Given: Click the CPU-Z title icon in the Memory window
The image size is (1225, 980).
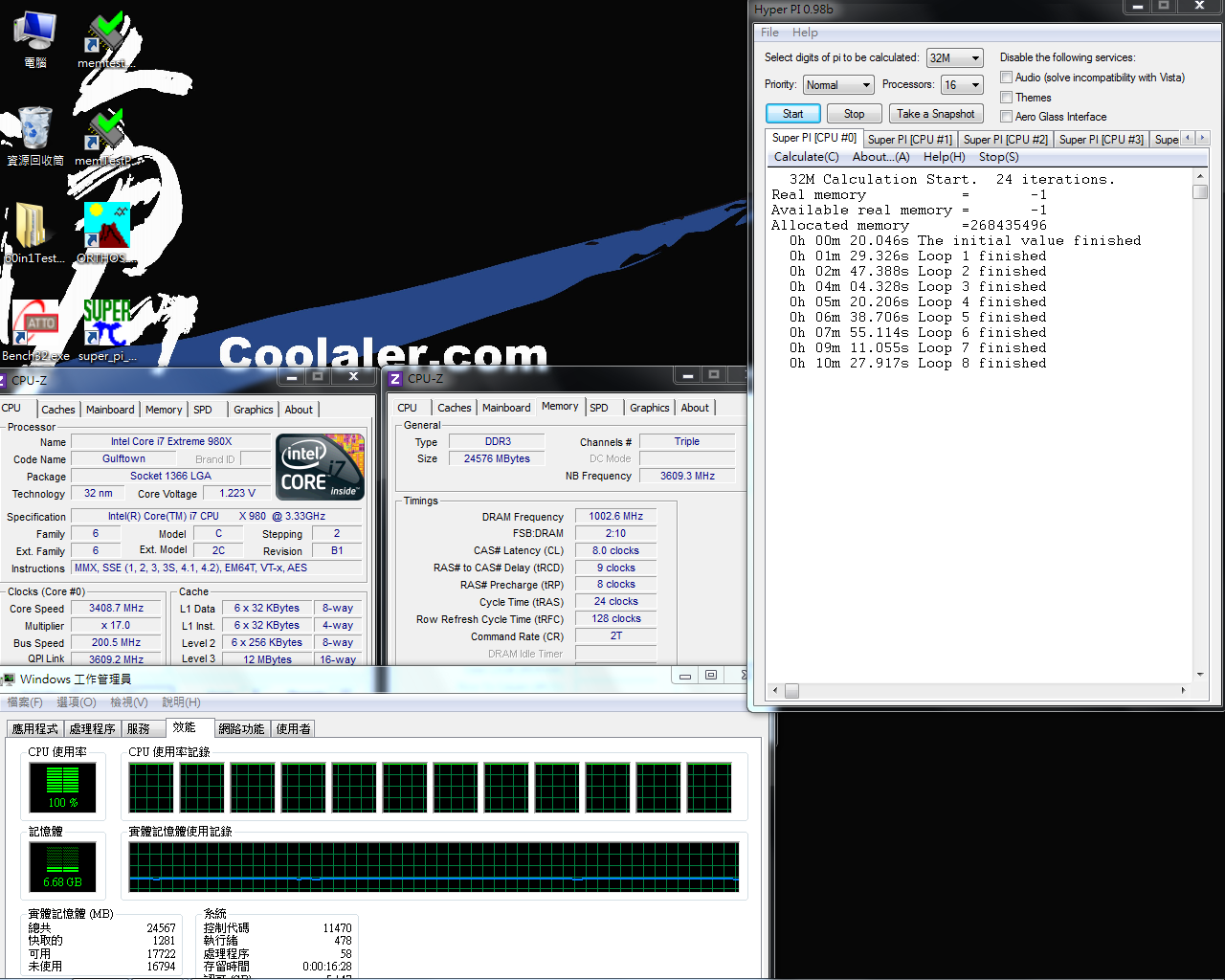Looking at the screenshot, I should pos(395,379).
